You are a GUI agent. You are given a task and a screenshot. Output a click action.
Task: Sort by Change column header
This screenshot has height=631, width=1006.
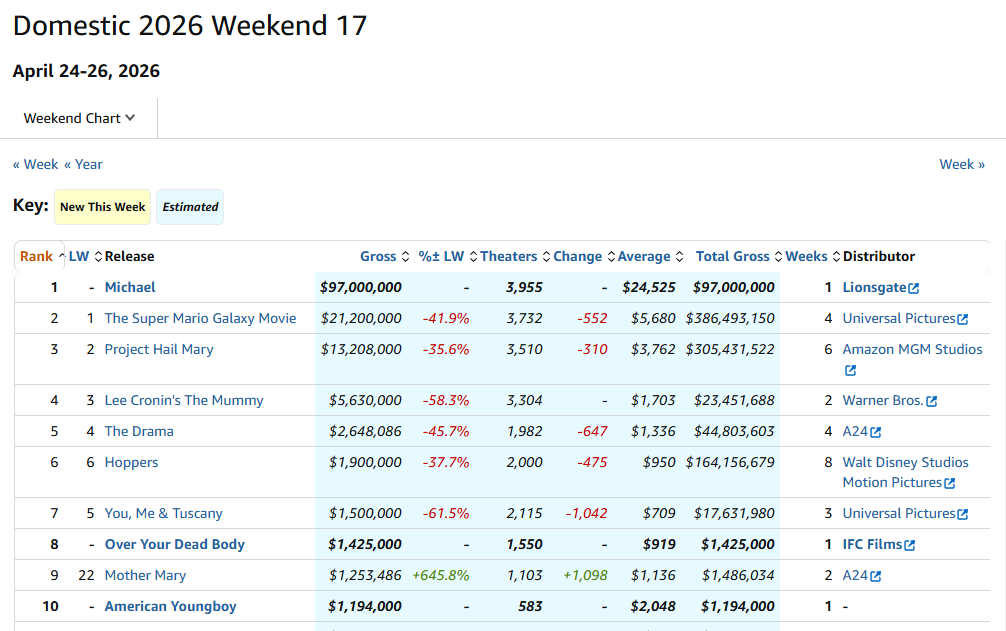(577, 257)
